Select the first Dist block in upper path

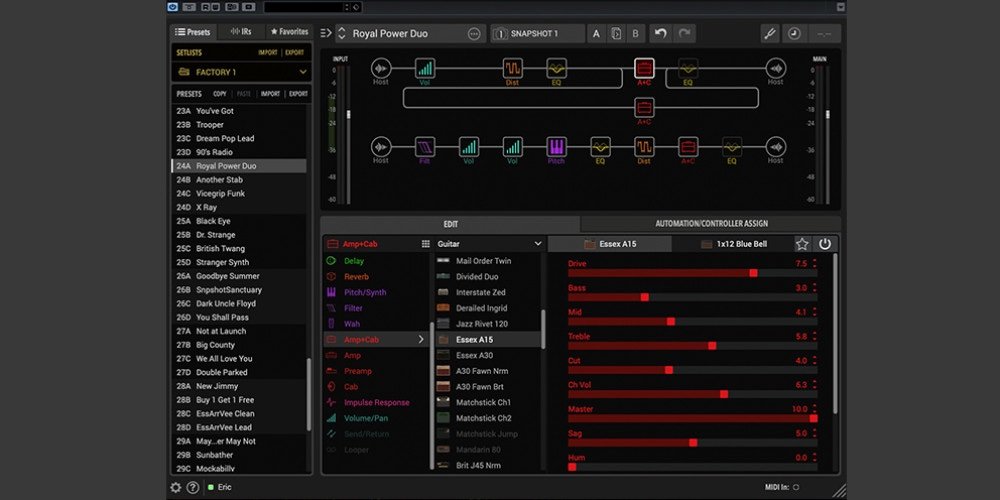(512, 68)
